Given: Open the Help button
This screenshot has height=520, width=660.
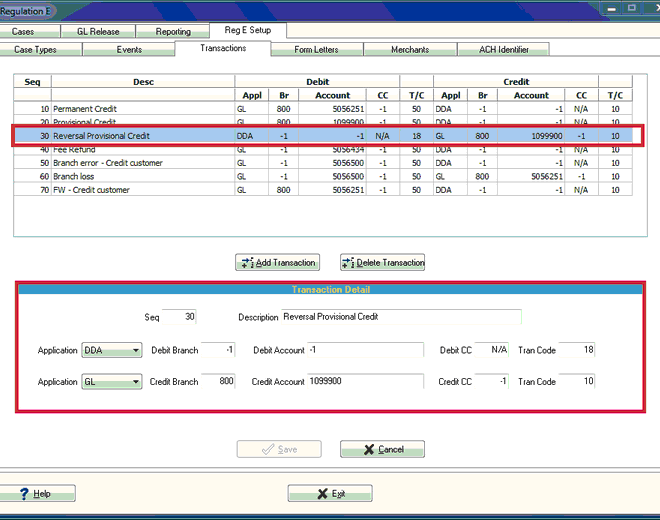Looking at the screenshot, I should [x=35, y=494].
